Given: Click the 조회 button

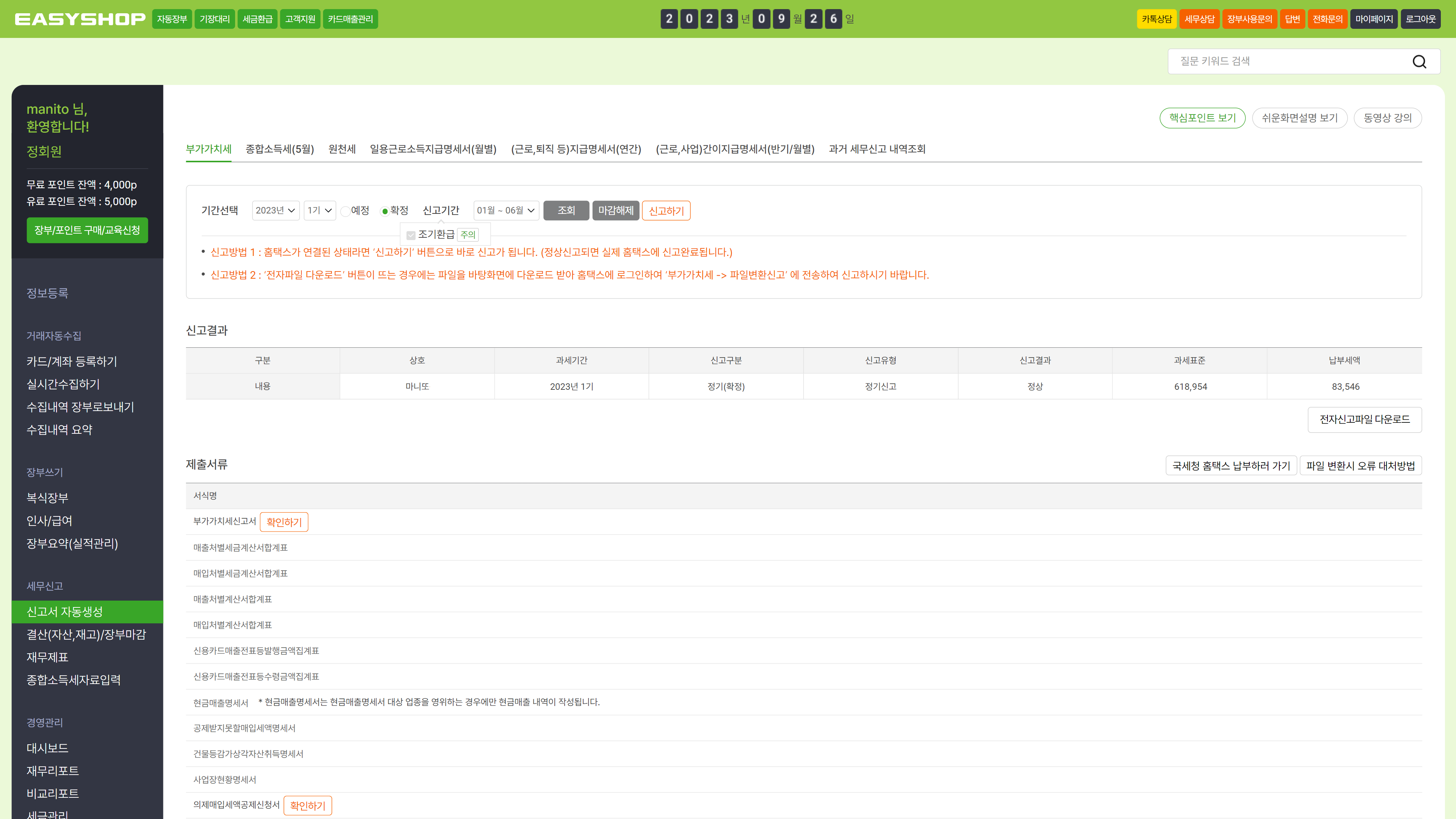Looking at the screenshot, I should [566, 210].
